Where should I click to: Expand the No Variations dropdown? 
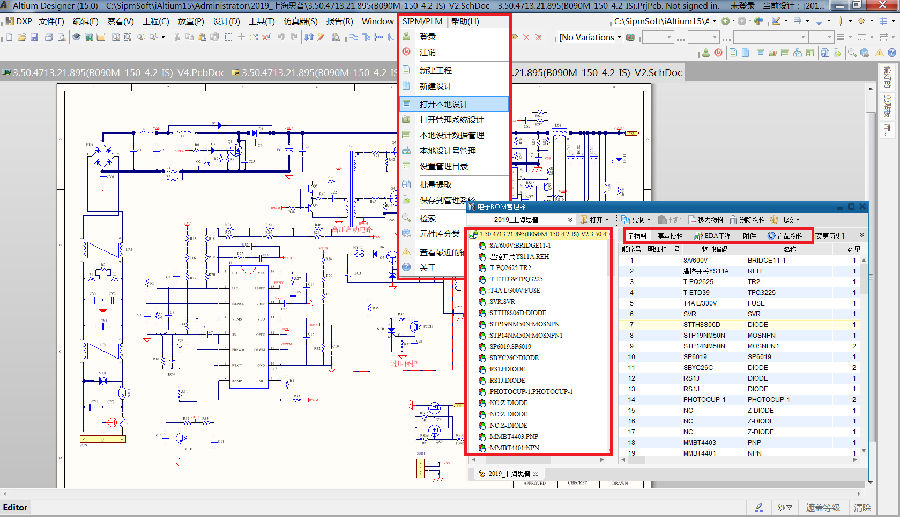click(619, 38)
